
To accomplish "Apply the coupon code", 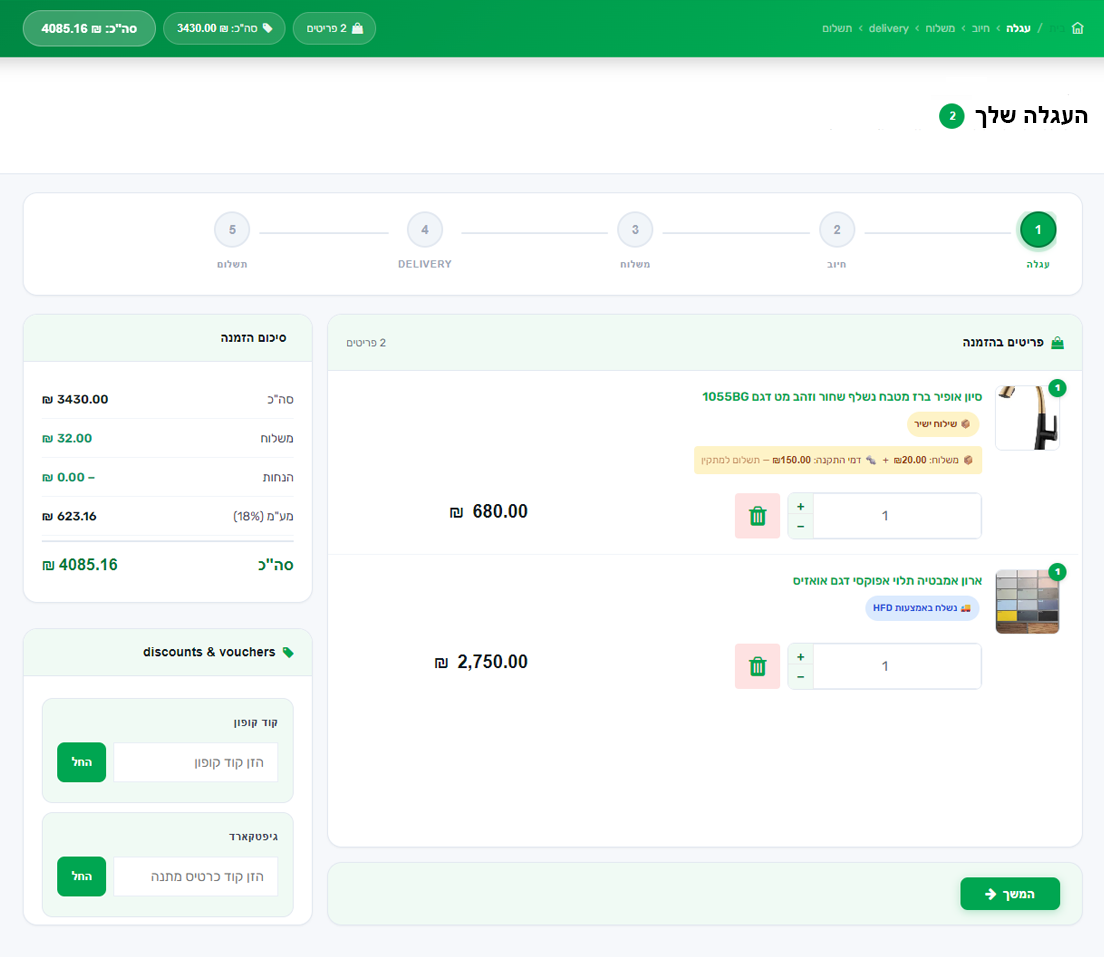I will pyautogui.click(x=81, y=762).
